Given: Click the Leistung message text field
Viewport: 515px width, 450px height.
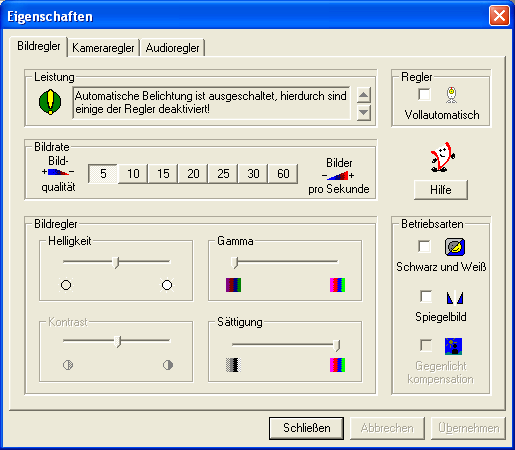Looking at the screenshot, I should (211, 103).
